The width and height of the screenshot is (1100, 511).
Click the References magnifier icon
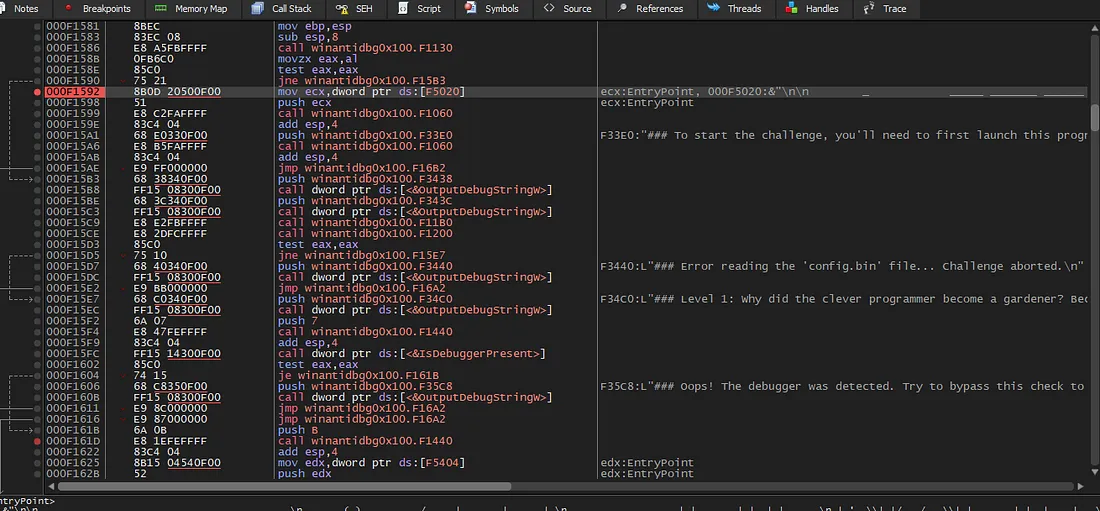pos(621,9)
